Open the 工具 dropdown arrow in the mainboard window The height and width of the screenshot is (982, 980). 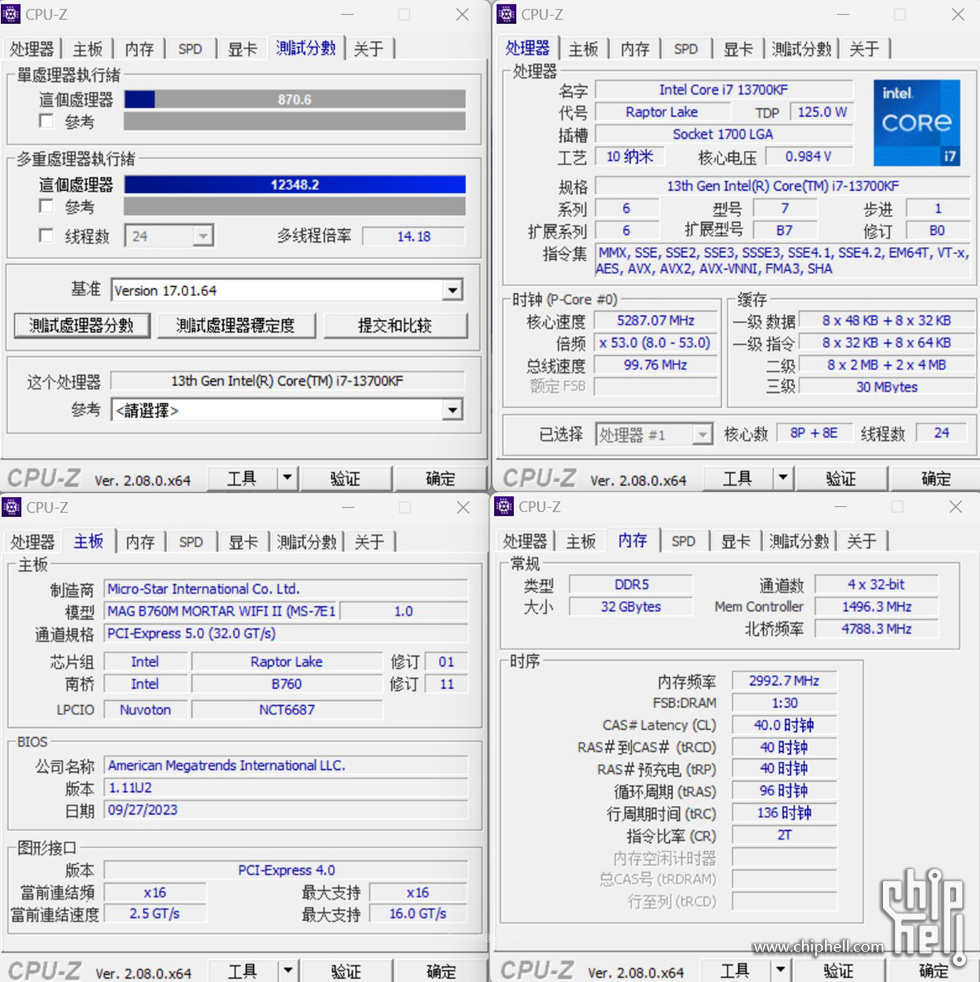(x=287, y=971)
